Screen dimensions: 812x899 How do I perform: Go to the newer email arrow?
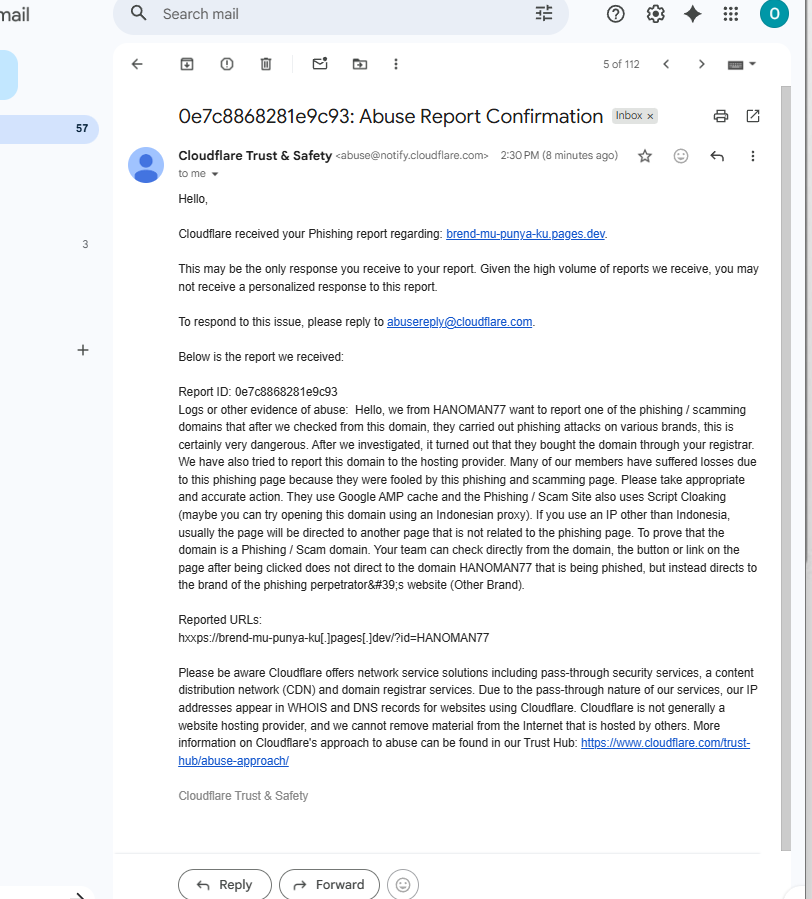(666, 64)
